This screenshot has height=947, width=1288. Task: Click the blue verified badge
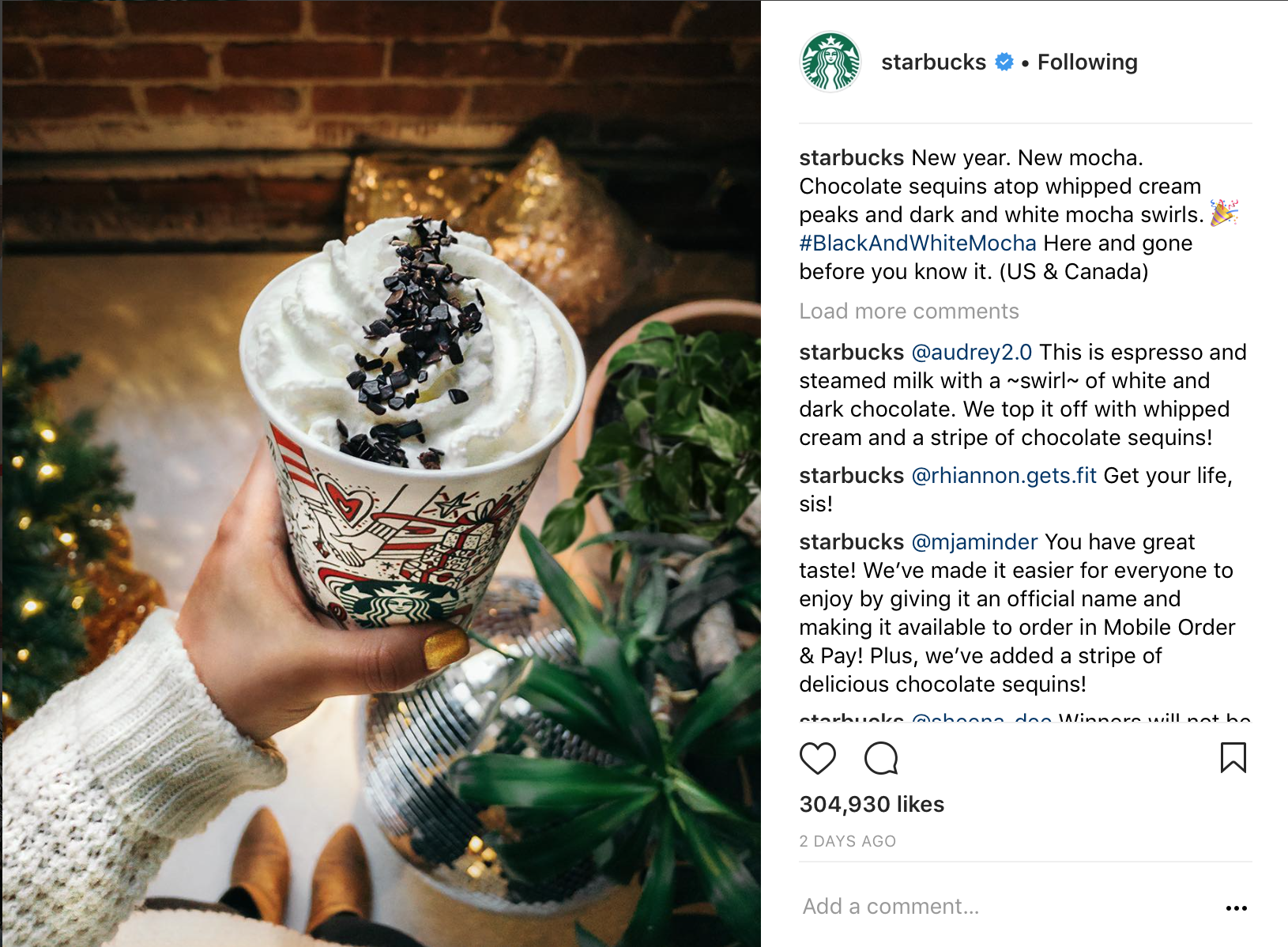point(1004,62)
